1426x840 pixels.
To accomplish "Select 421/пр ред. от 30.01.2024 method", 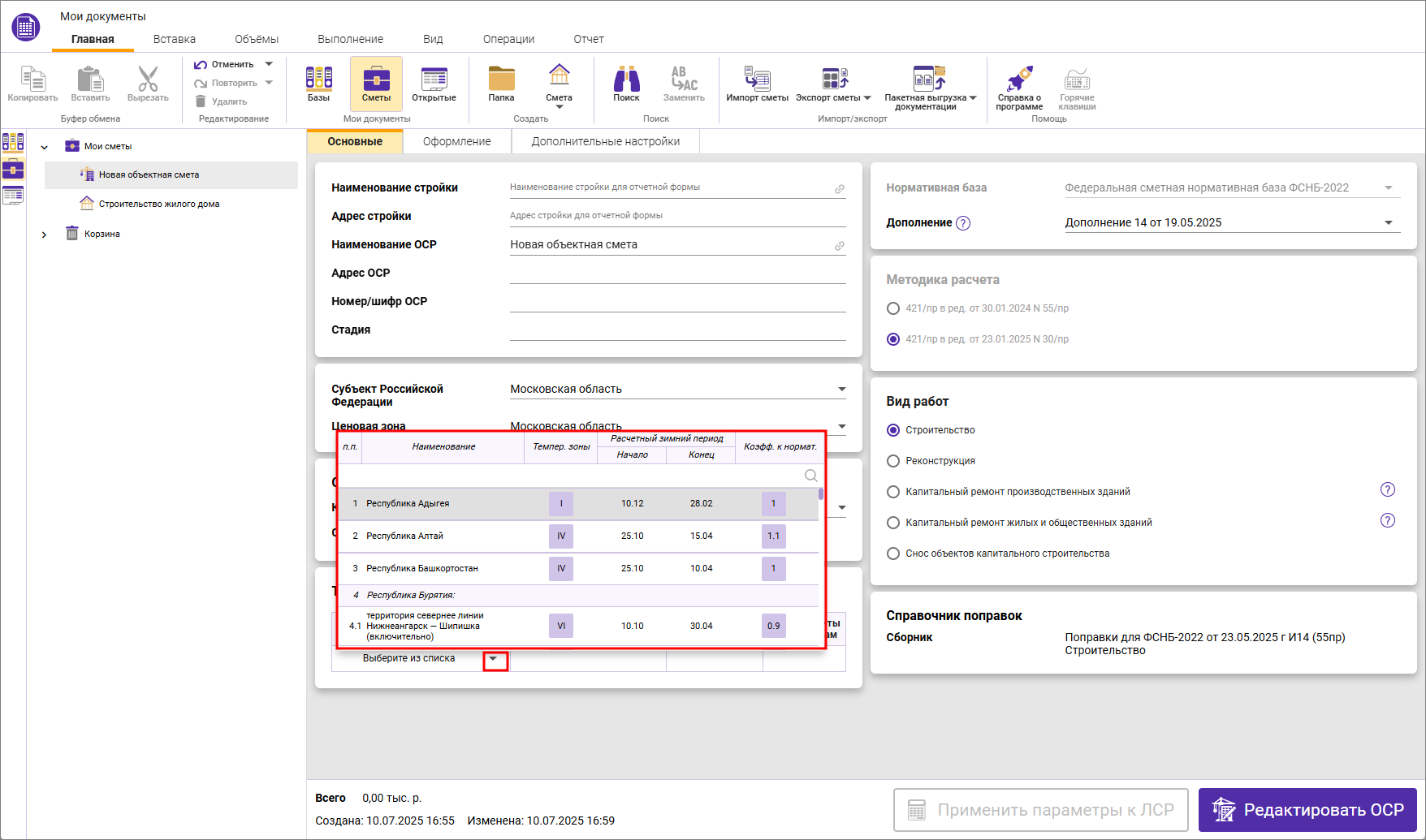I will point(893,308).
